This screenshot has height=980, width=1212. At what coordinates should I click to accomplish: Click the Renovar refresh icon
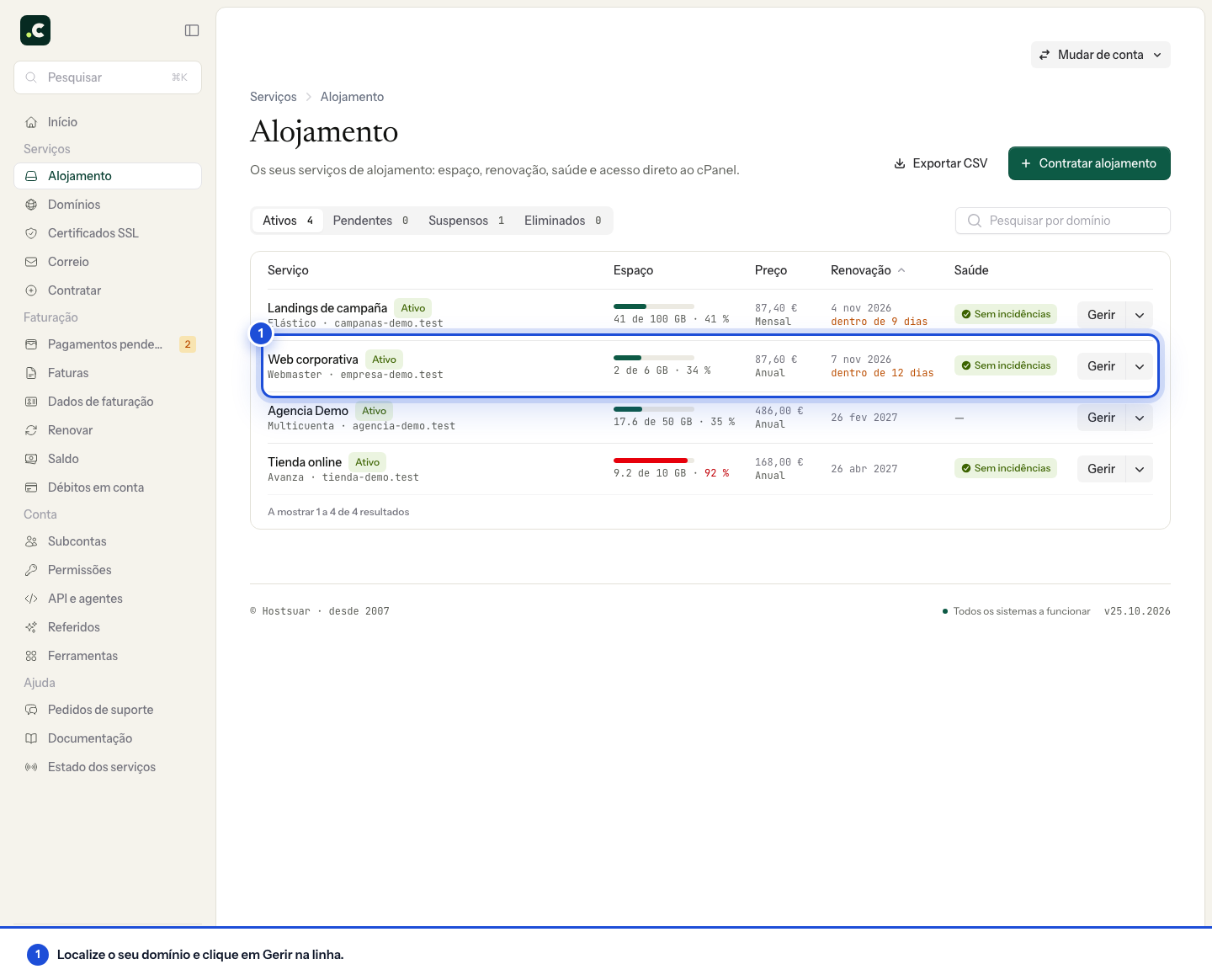click(x=31, y=430)
